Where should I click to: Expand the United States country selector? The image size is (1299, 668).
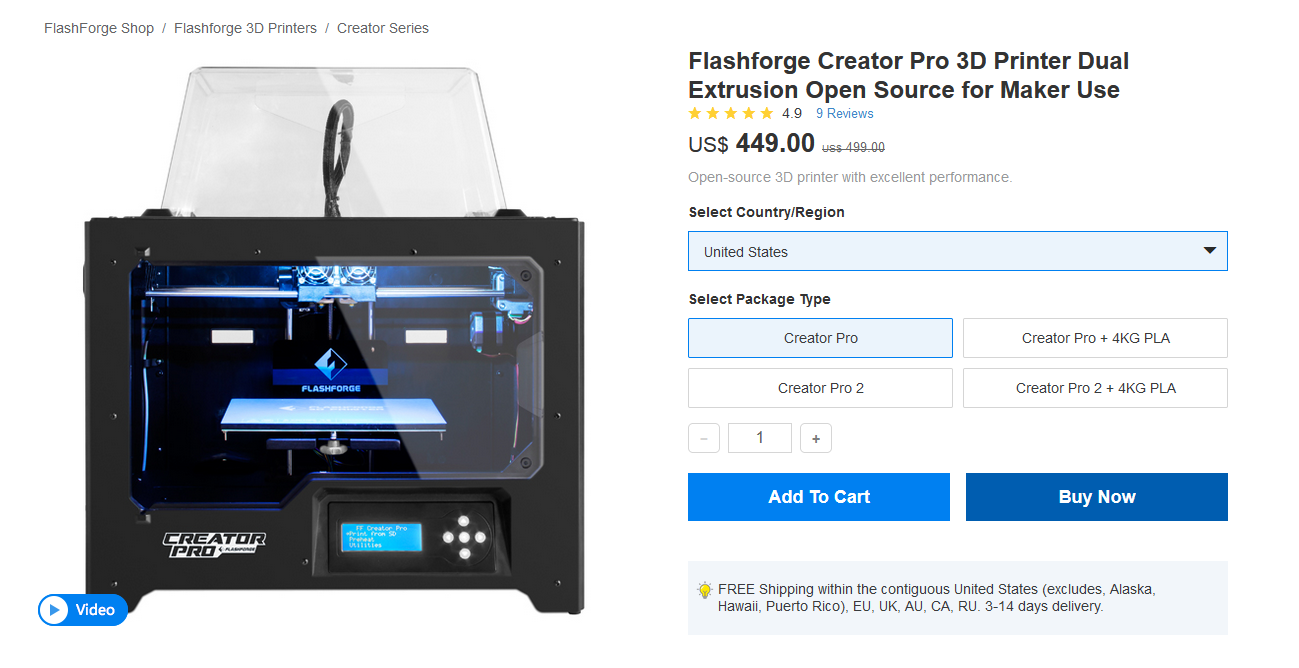click(957, 251)
